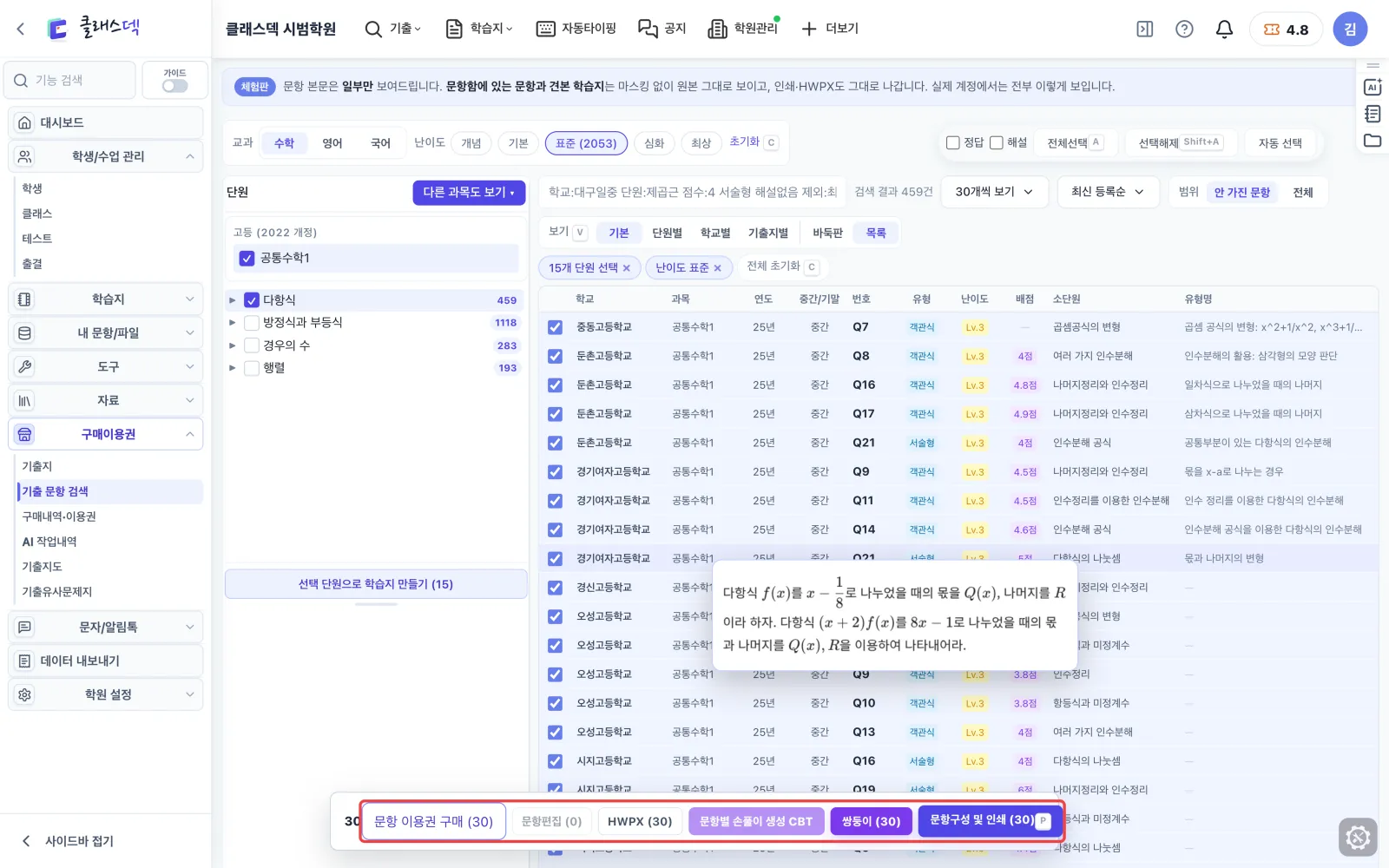Open 더보기 plus menu
Viewport: 1389px width, 868px height.
(830, 29)
